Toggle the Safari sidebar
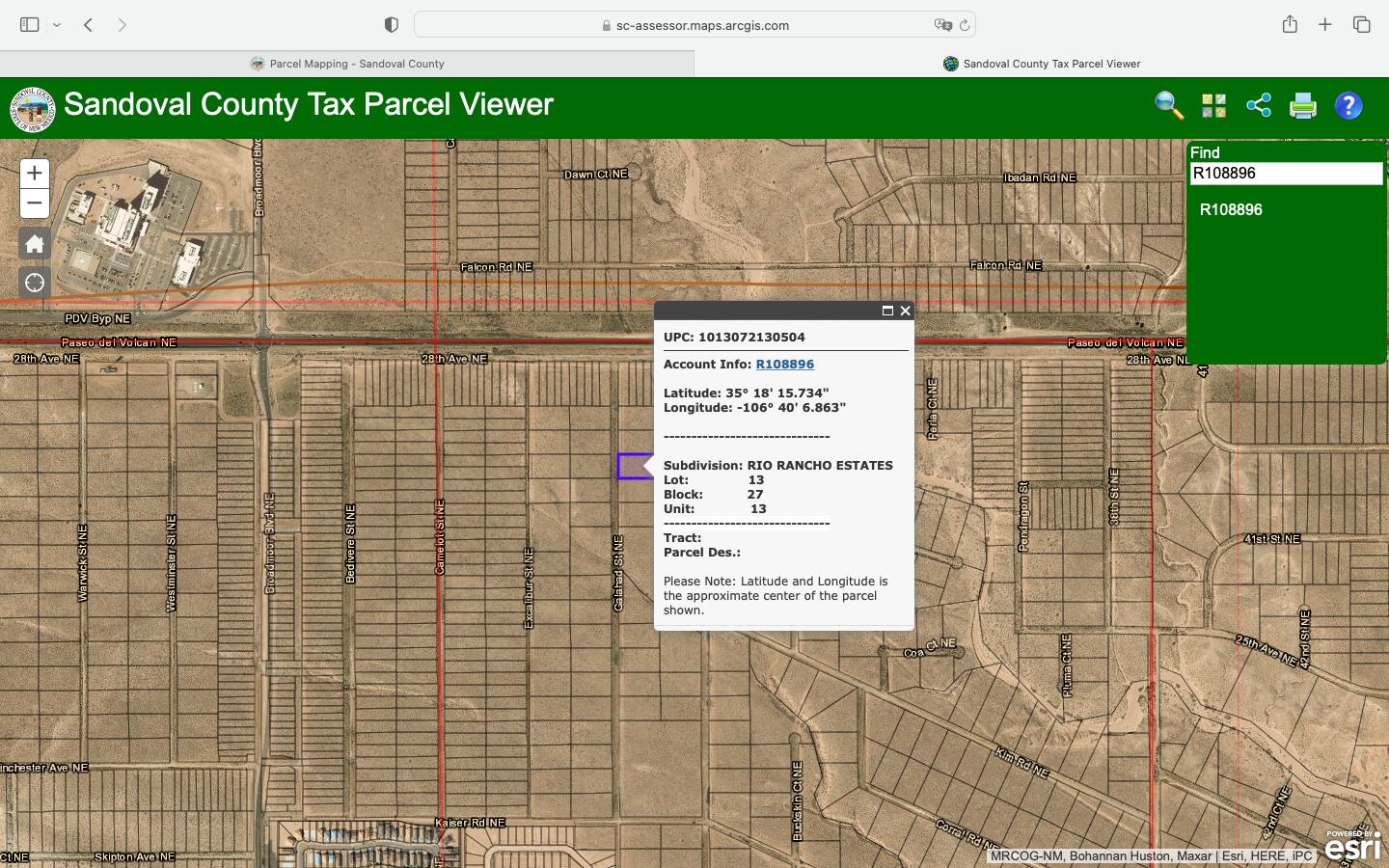Image resolution: width=1389 pixels, height=868 pixels. [30, 25]
